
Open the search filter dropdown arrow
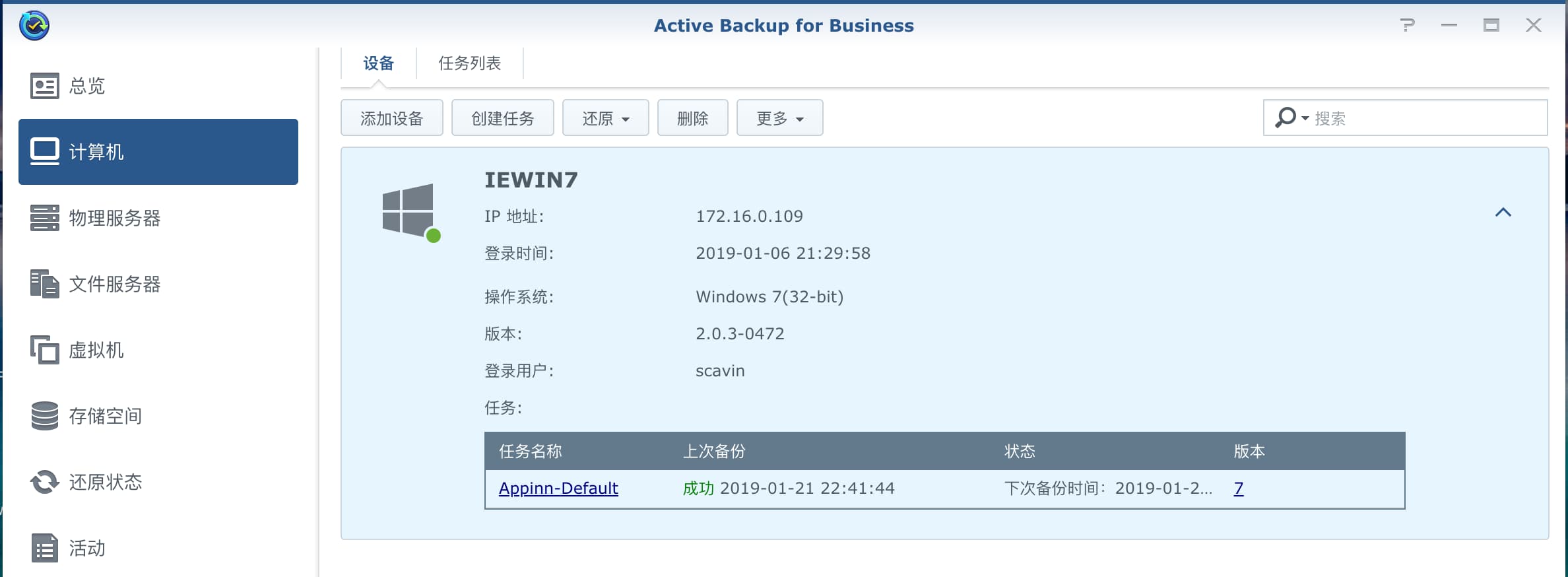pyautogui.click(x=1305, y=118)
